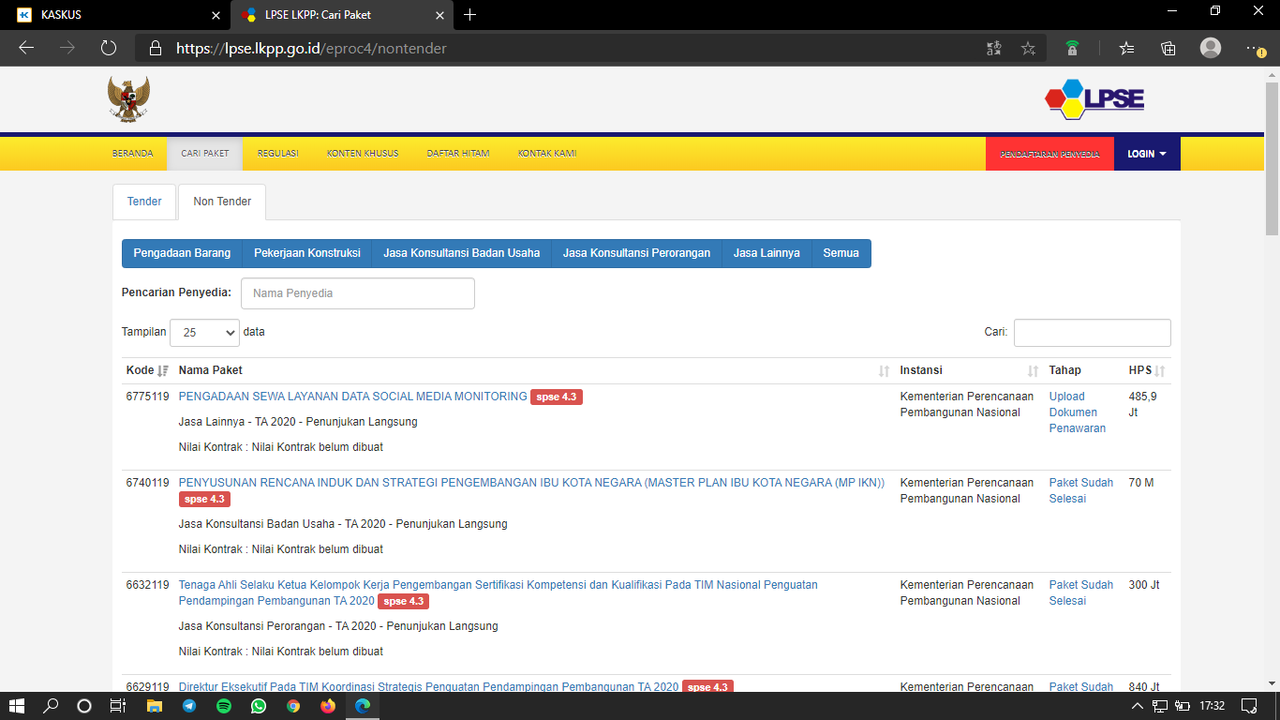Click the PENDAFTARAN PENYEDIA button
Viewport: 1280px width, 720px height.
[x=1050, y=154]
